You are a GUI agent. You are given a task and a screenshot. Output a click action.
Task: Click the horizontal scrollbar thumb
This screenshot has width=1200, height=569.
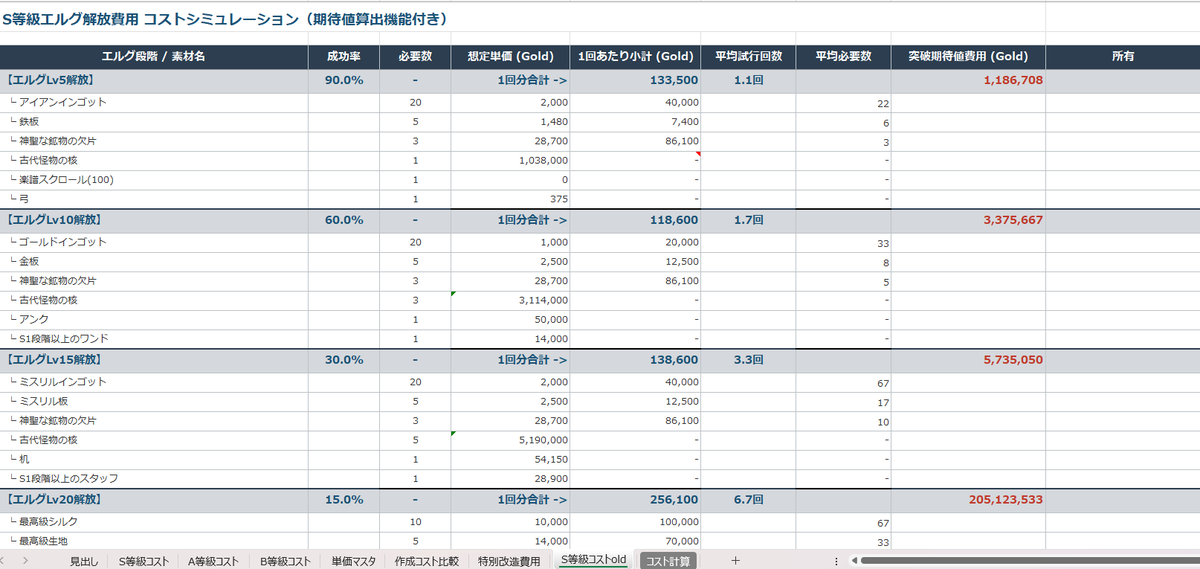pyautogui.click(x=1030, y=561)
